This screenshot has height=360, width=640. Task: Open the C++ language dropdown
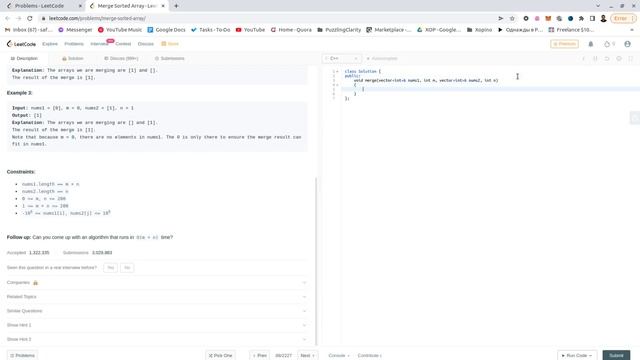341,58
